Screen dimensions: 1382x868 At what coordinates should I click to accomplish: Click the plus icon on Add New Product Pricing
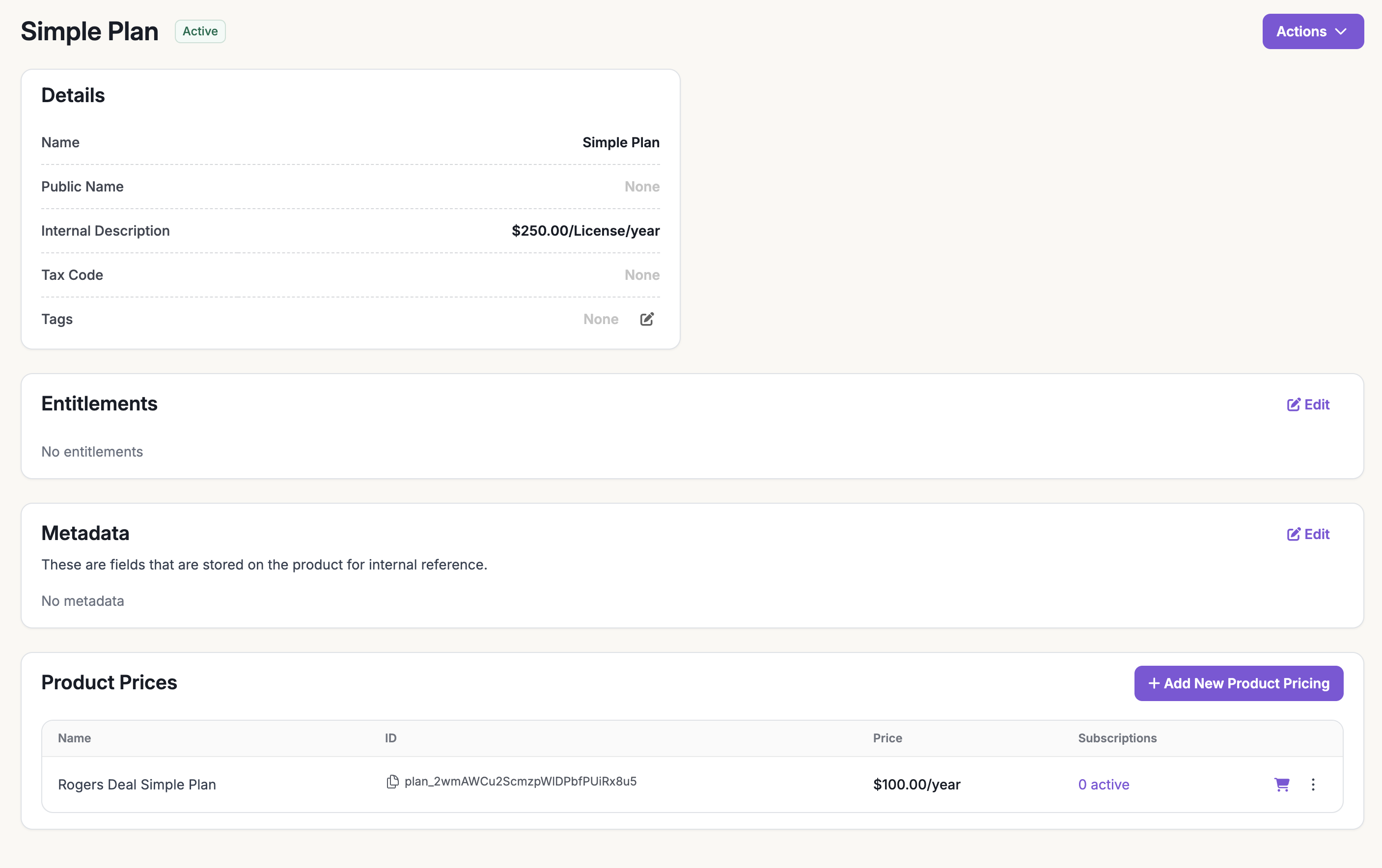click(1154, 683)
